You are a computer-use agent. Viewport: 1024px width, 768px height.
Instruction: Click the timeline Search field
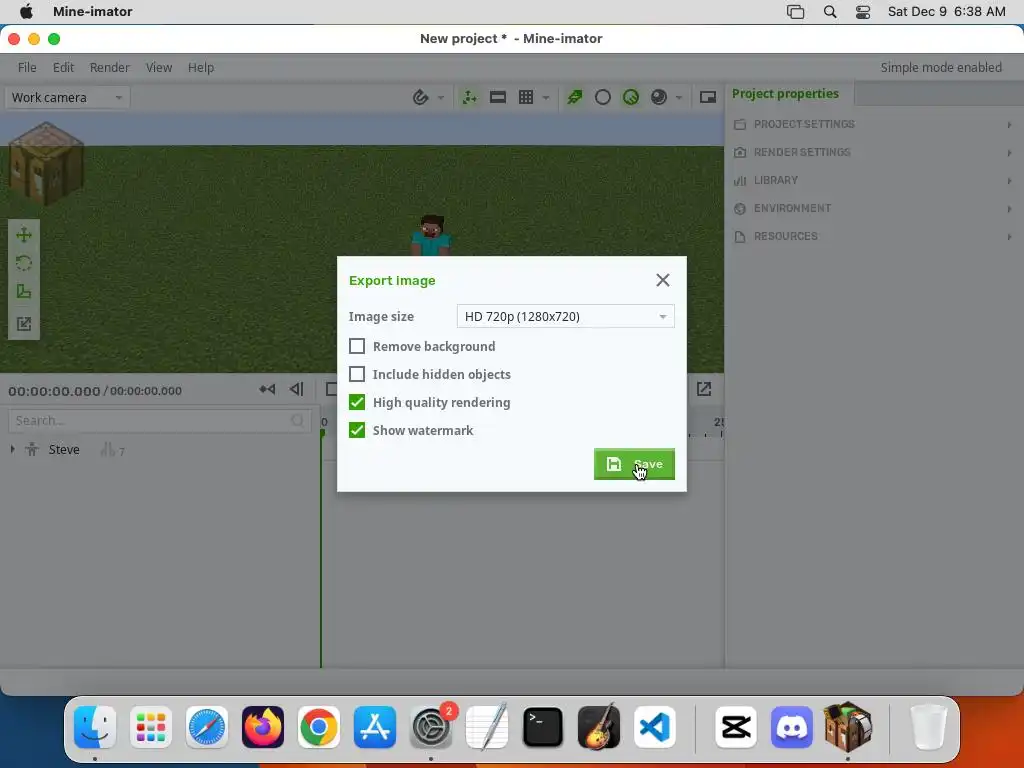coord(159,421)
